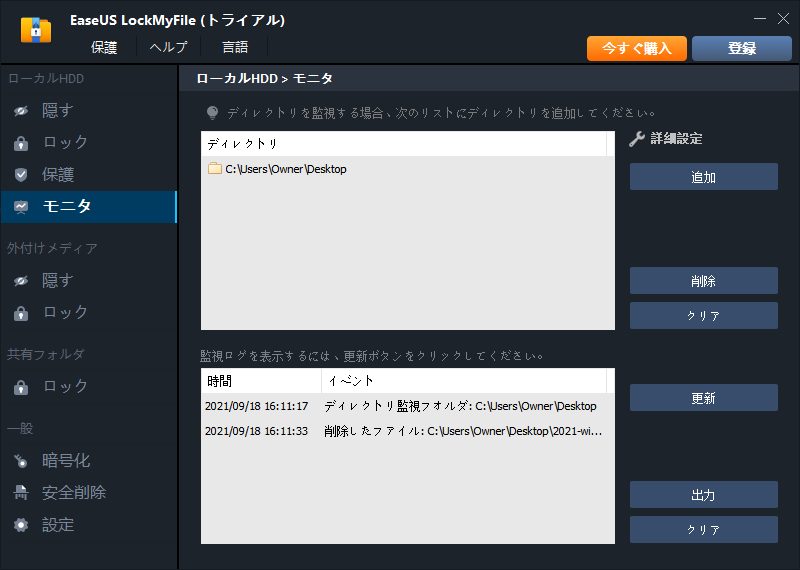Click the monitor icon beside モニタ
This screenshot has height=570, width=800.
[21, 207]
